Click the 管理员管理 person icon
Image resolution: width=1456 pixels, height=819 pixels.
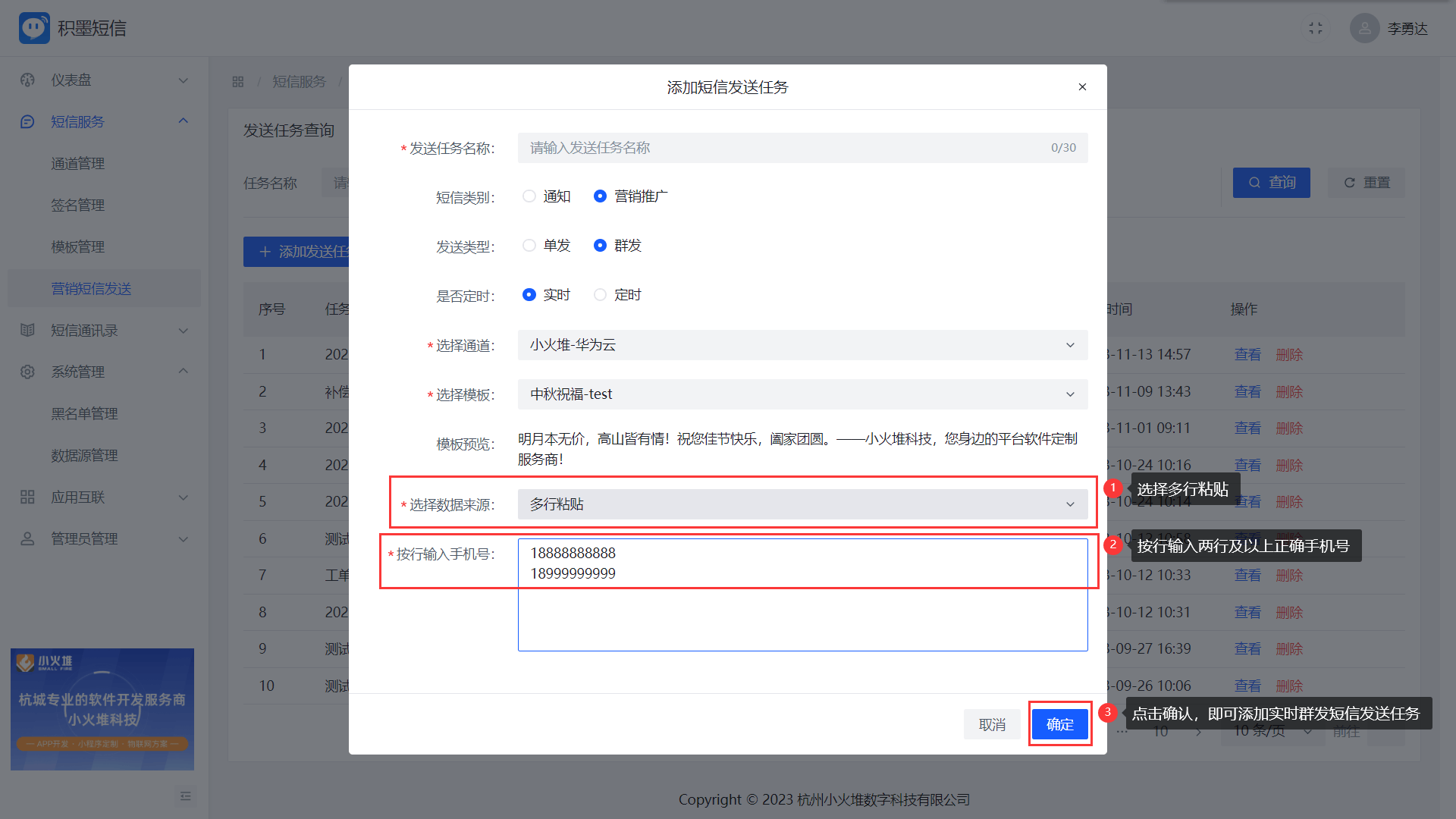click(28, 539)
